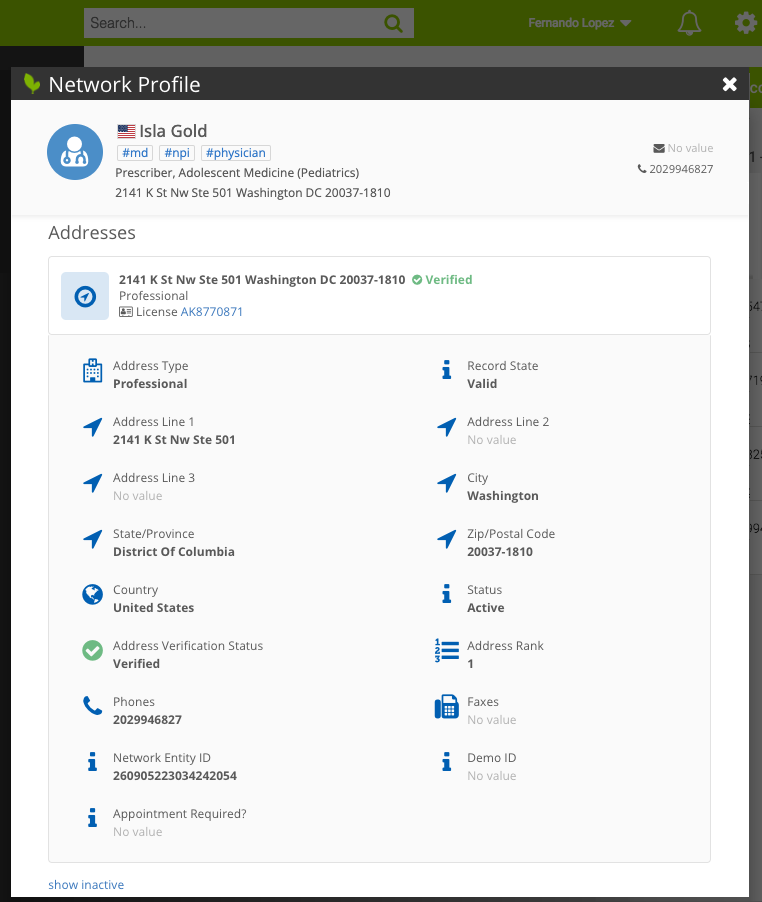Click the Faxes machine icon
Viewport: 762px width, 902px height.
click(446, 708)
